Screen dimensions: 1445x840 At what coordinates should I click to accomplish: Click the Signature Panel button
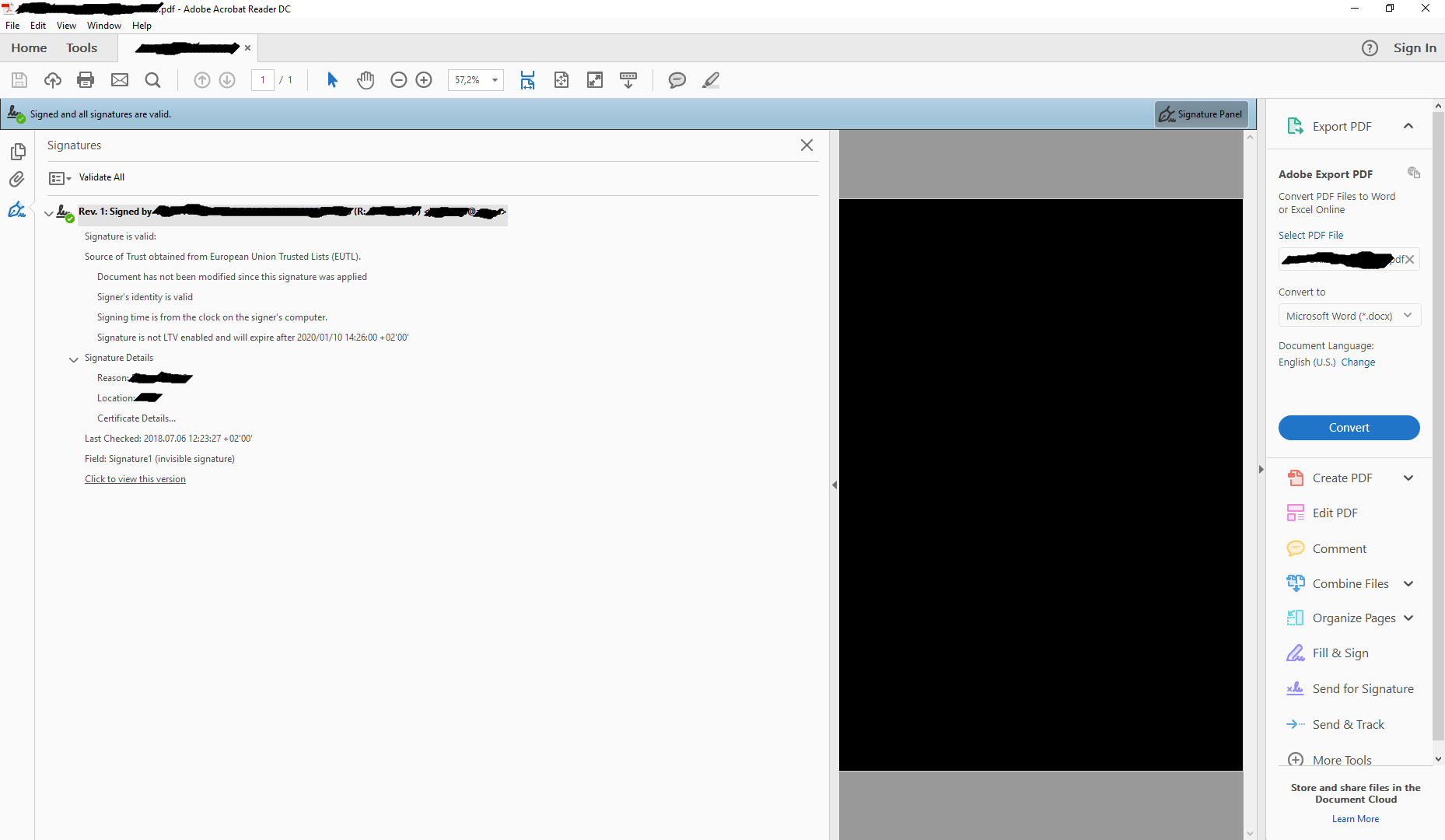[x=1202, y=114]
